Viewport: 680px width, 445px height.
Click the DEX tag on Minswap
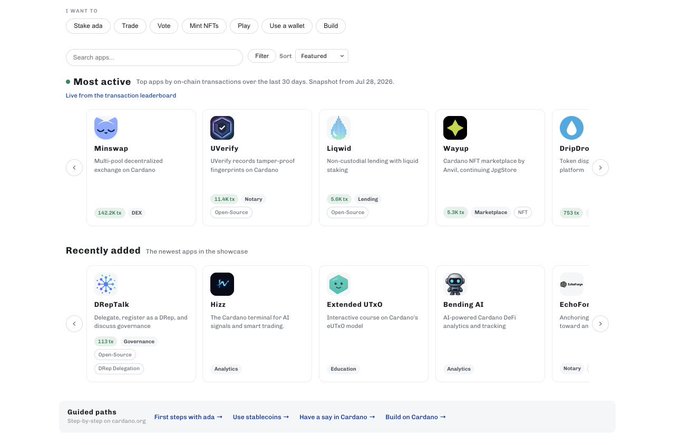tap(137, 213)
